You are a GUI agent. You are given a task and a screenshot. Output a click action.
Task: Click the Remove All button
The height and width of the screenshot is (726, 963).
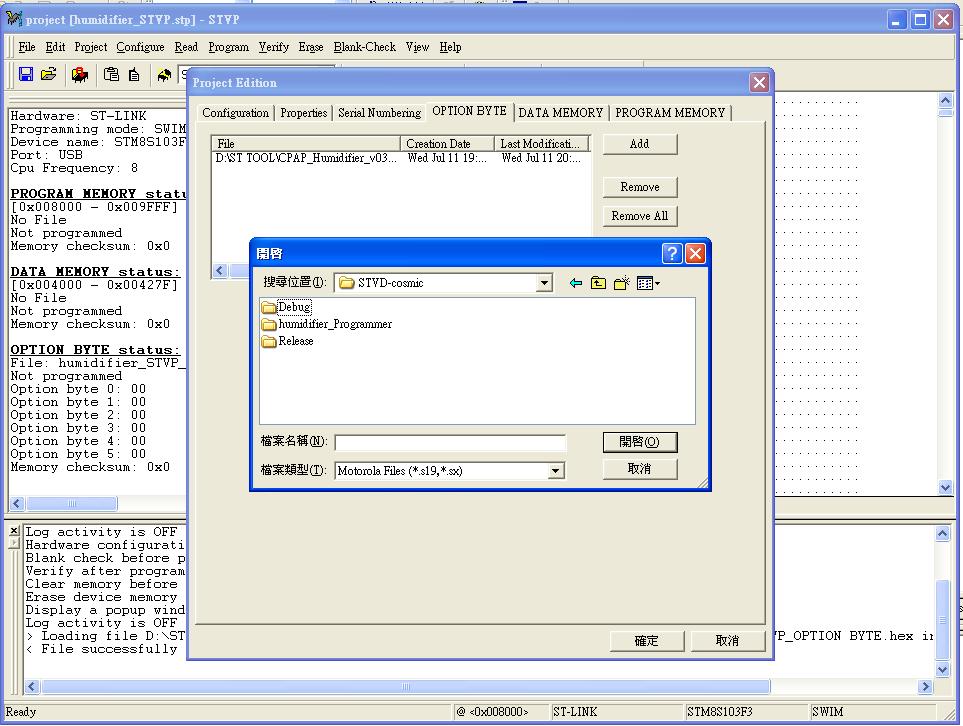coord(639,216)
